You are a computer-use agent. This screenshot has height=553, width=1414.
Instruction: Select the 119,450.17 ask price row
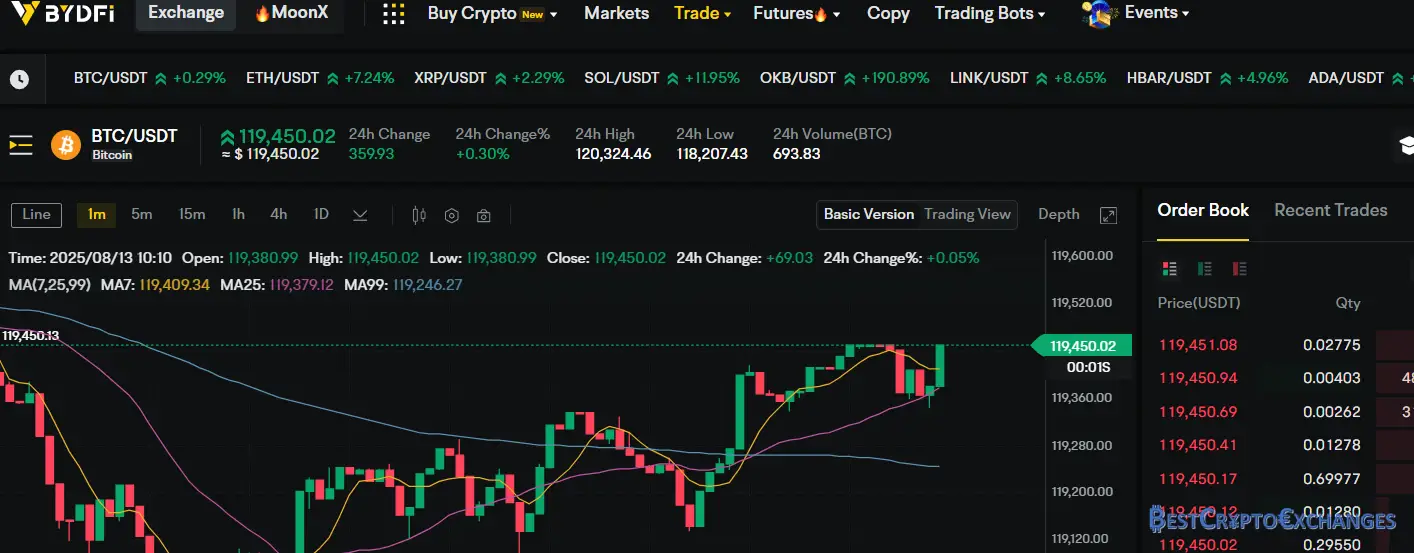coord(1285,479)
